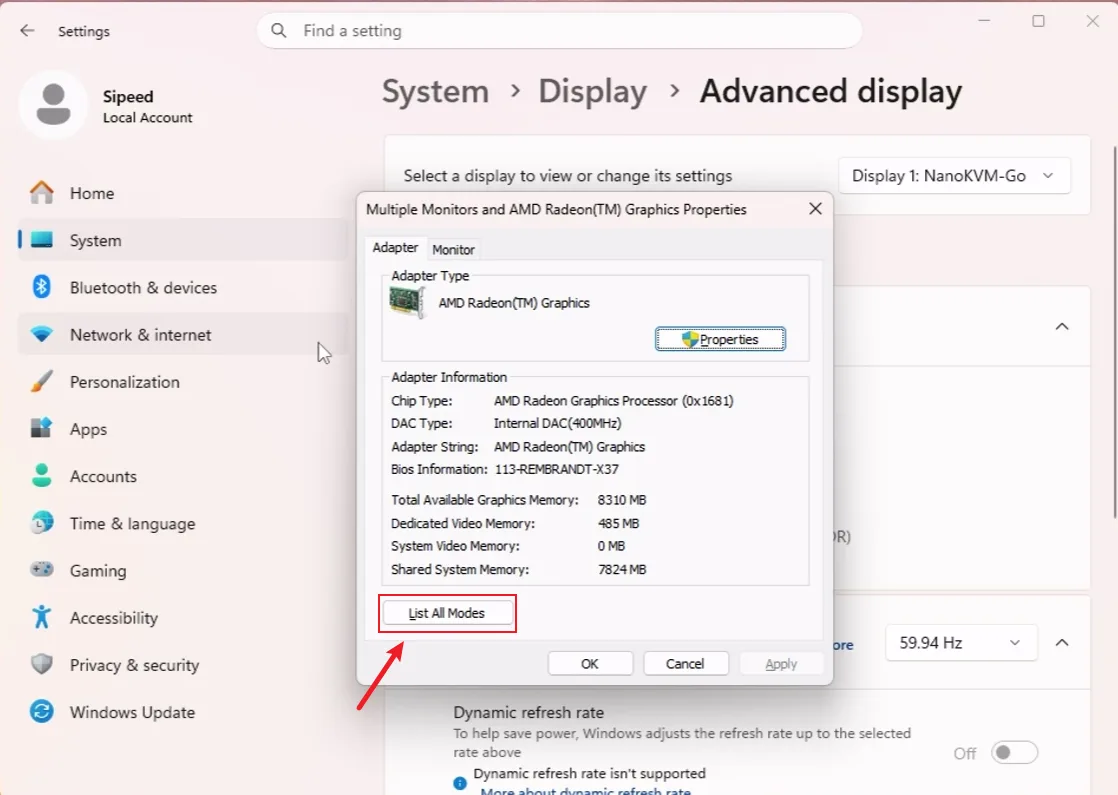This screenshot has height=795, width=1118.
Task: Click the Internal DAC(400MHz) value
Action: pyautogui.click(x=558, y=424)
